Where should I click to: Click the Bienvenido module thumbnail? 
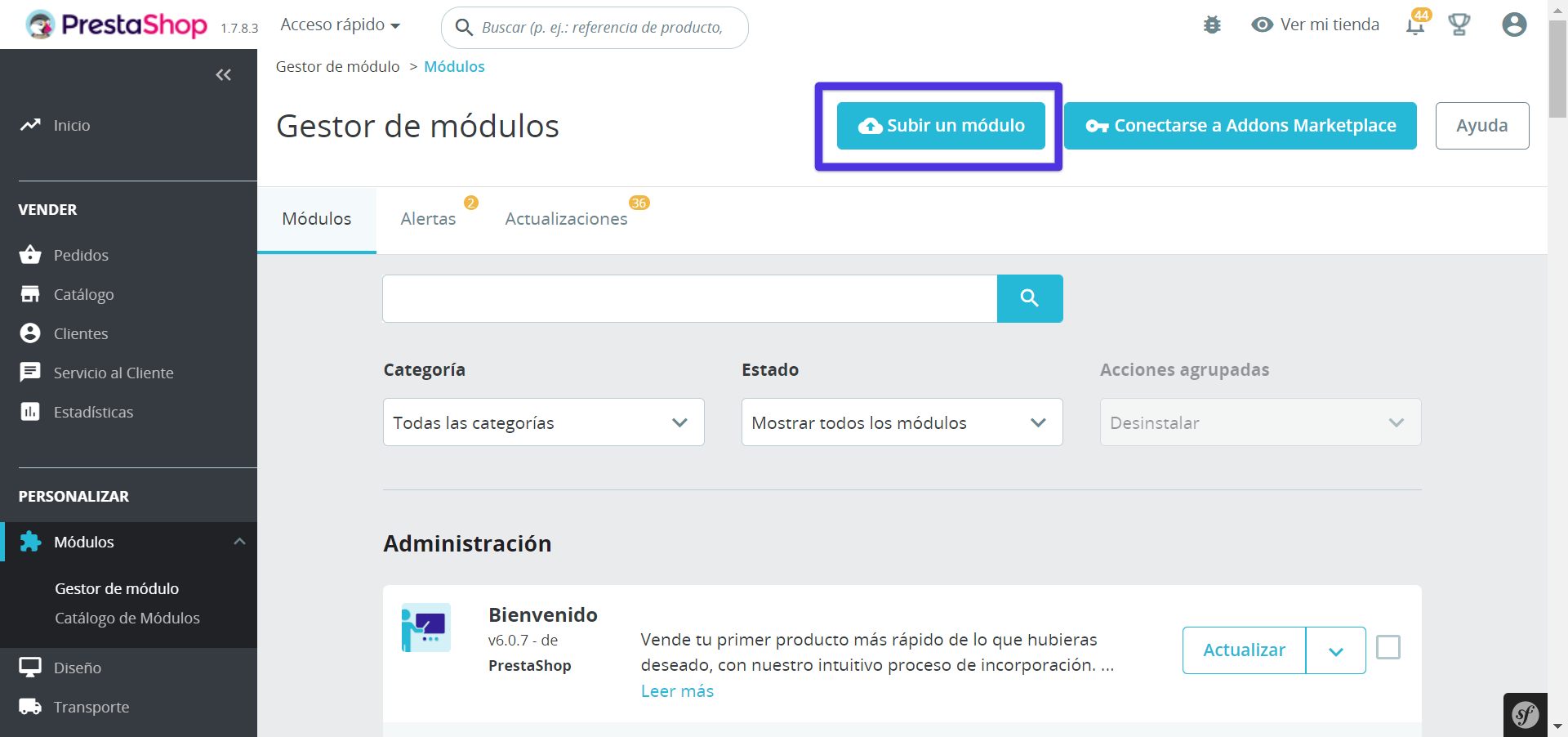click(x=425, y=628)
